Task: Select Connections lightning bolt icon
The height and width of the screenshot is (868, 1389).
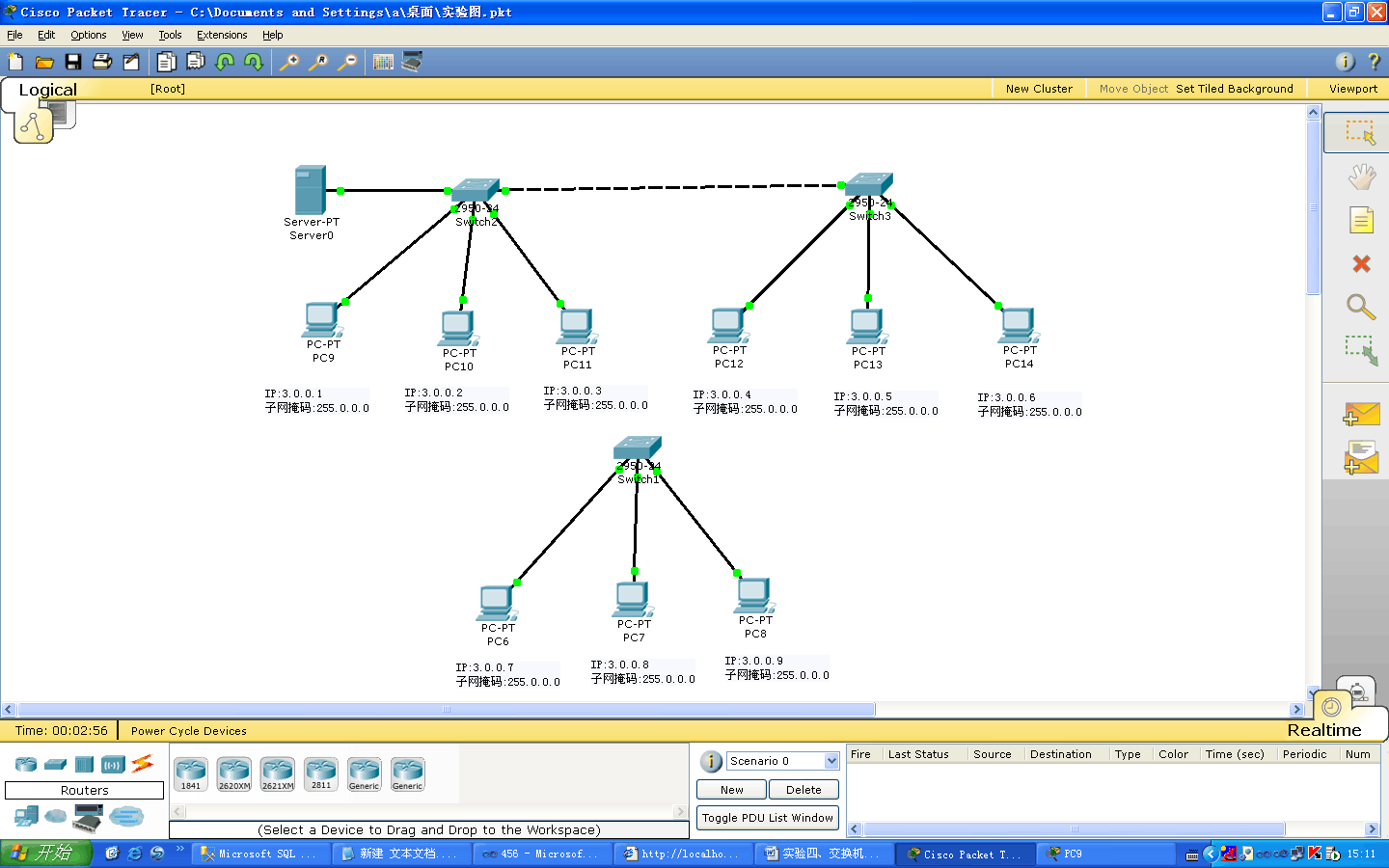Action: point(143,764)
